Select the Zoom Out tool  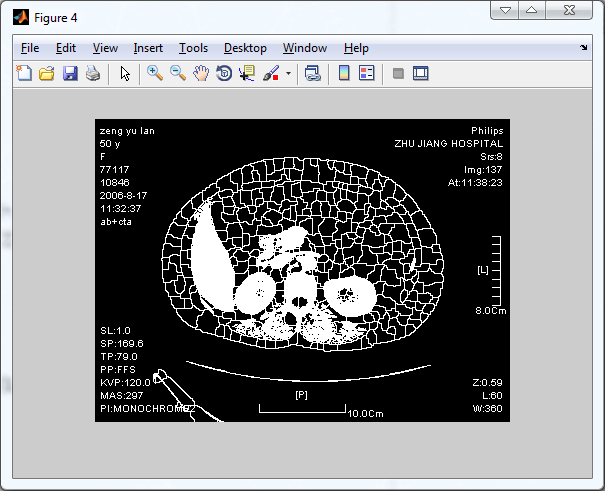[178, 73]
